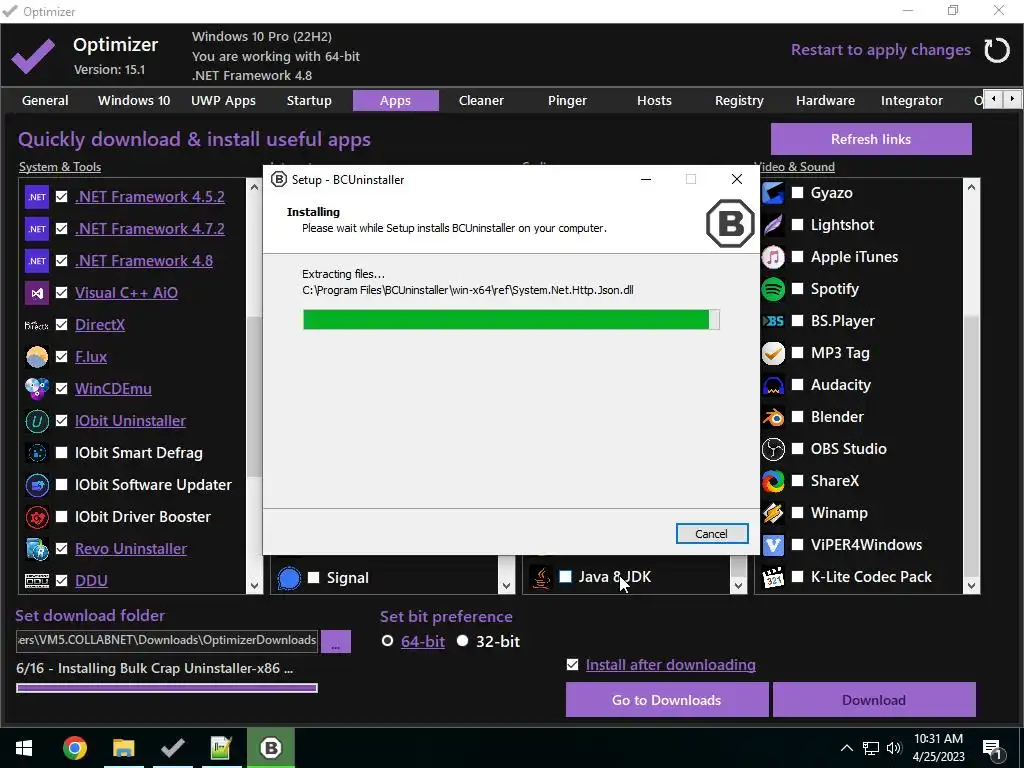Cancel the BCUninstaller setup
Screen dimensions: 1024x768
[712, 534]
